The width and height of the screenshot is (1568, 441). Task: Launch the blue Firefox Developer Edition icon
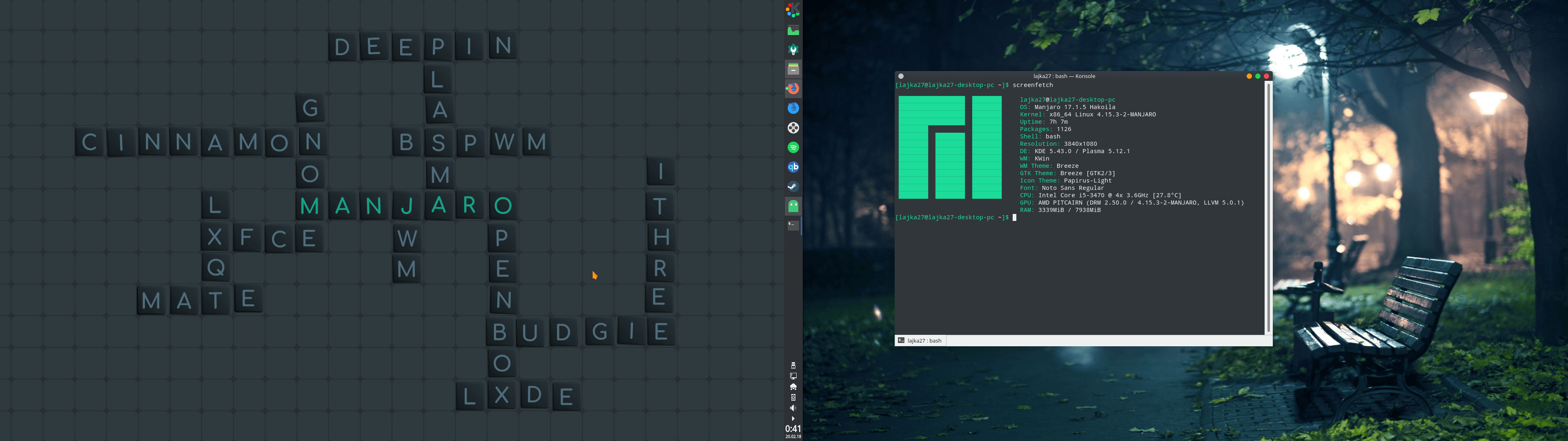pos(793,109)
